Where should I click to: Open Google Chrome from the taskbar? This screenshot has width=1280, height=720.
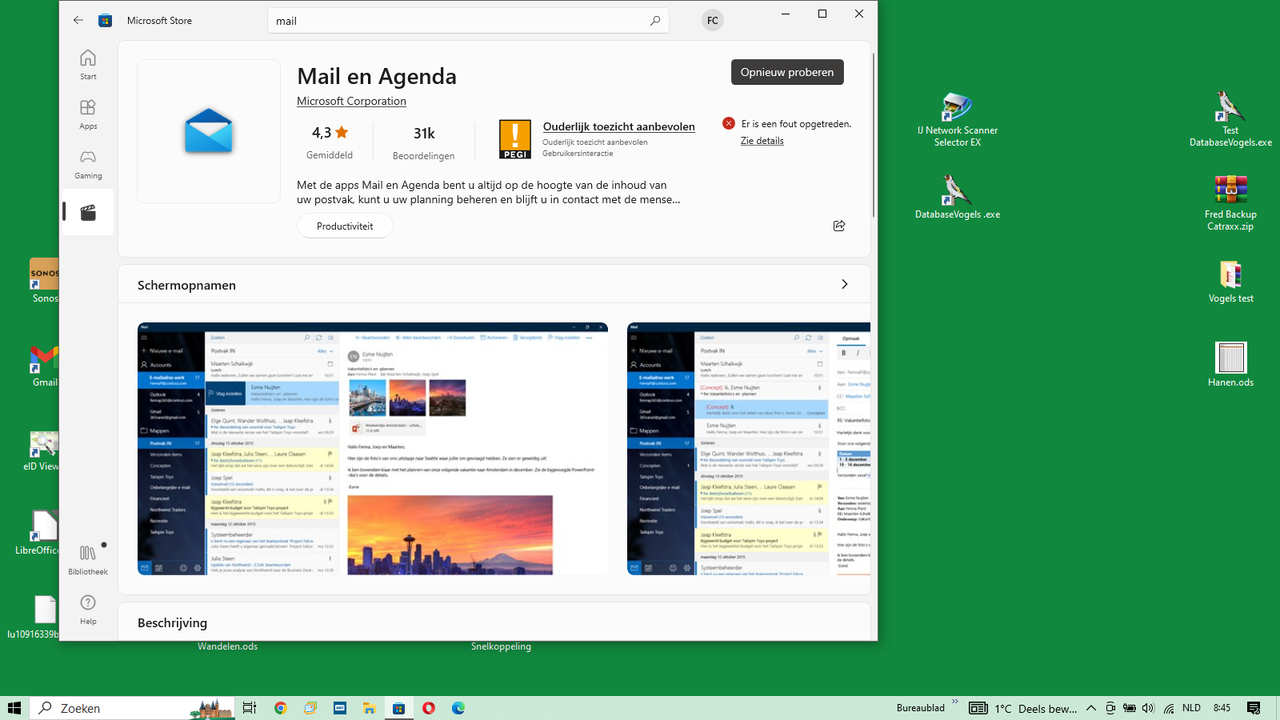point(280,708)
